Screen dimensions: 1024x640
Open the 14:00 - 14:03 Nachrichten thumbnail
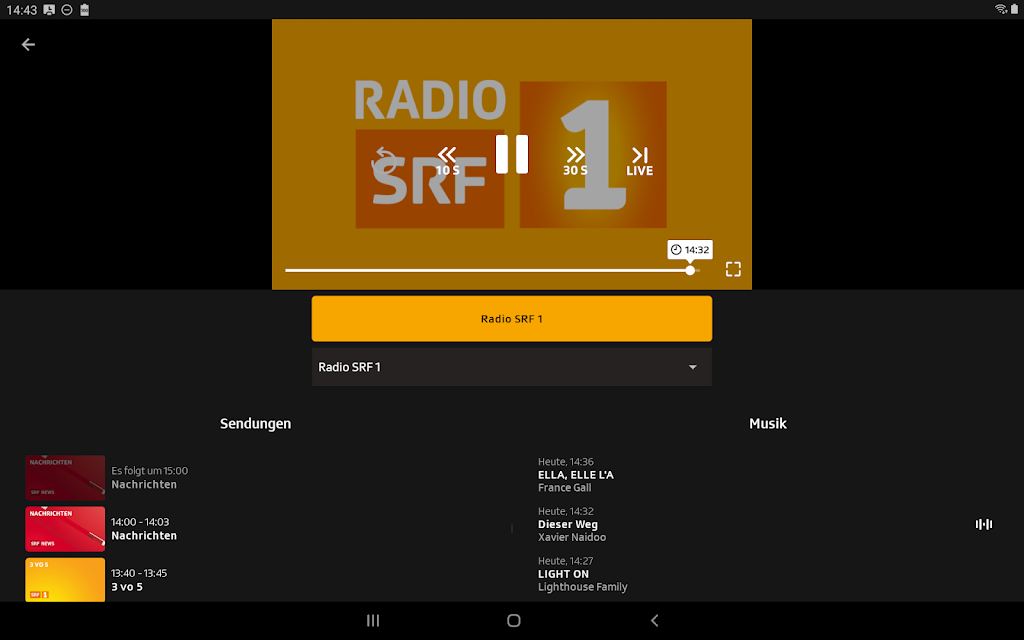(x=65, y=529)
